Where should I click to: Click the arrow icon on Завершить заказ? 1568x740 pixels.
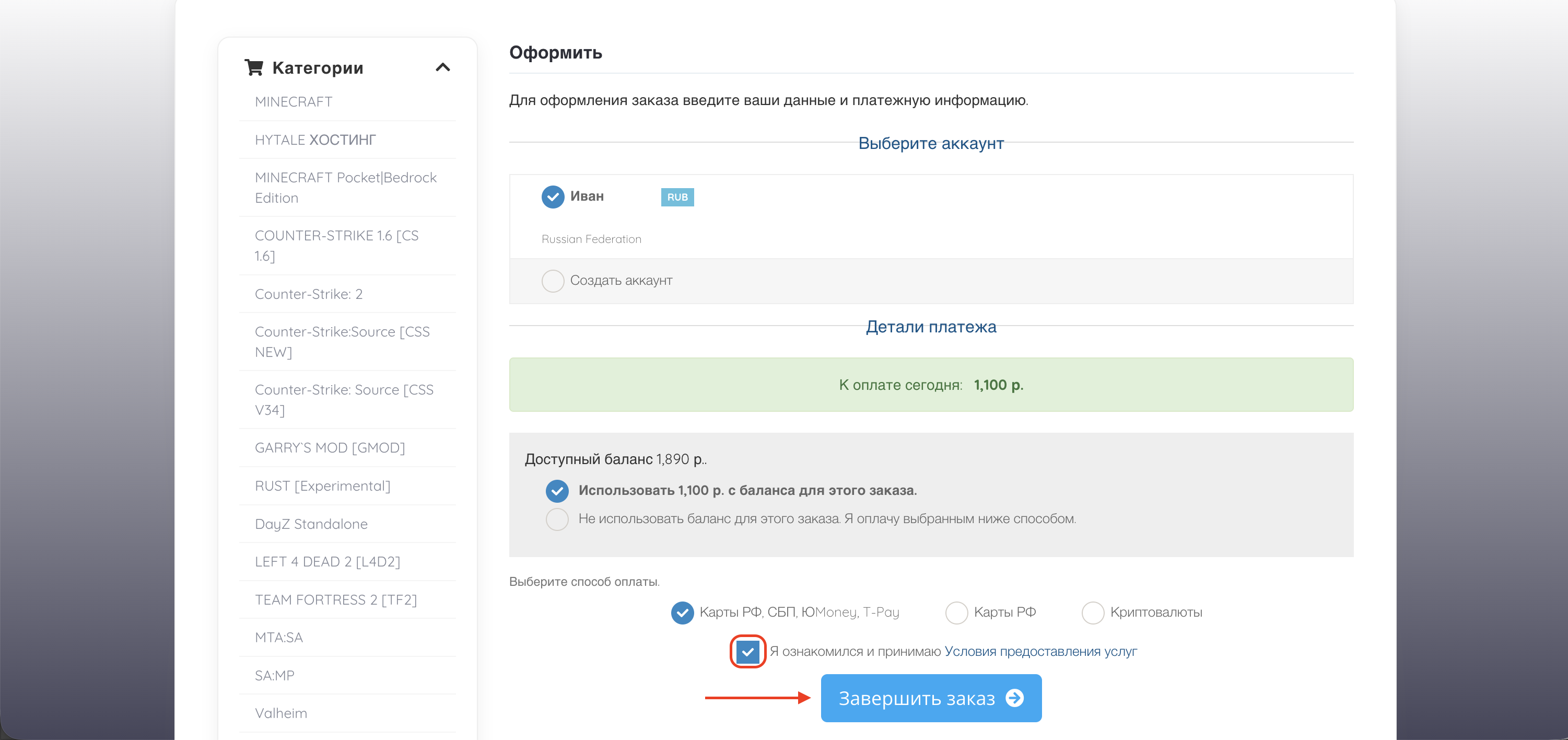1014,698
